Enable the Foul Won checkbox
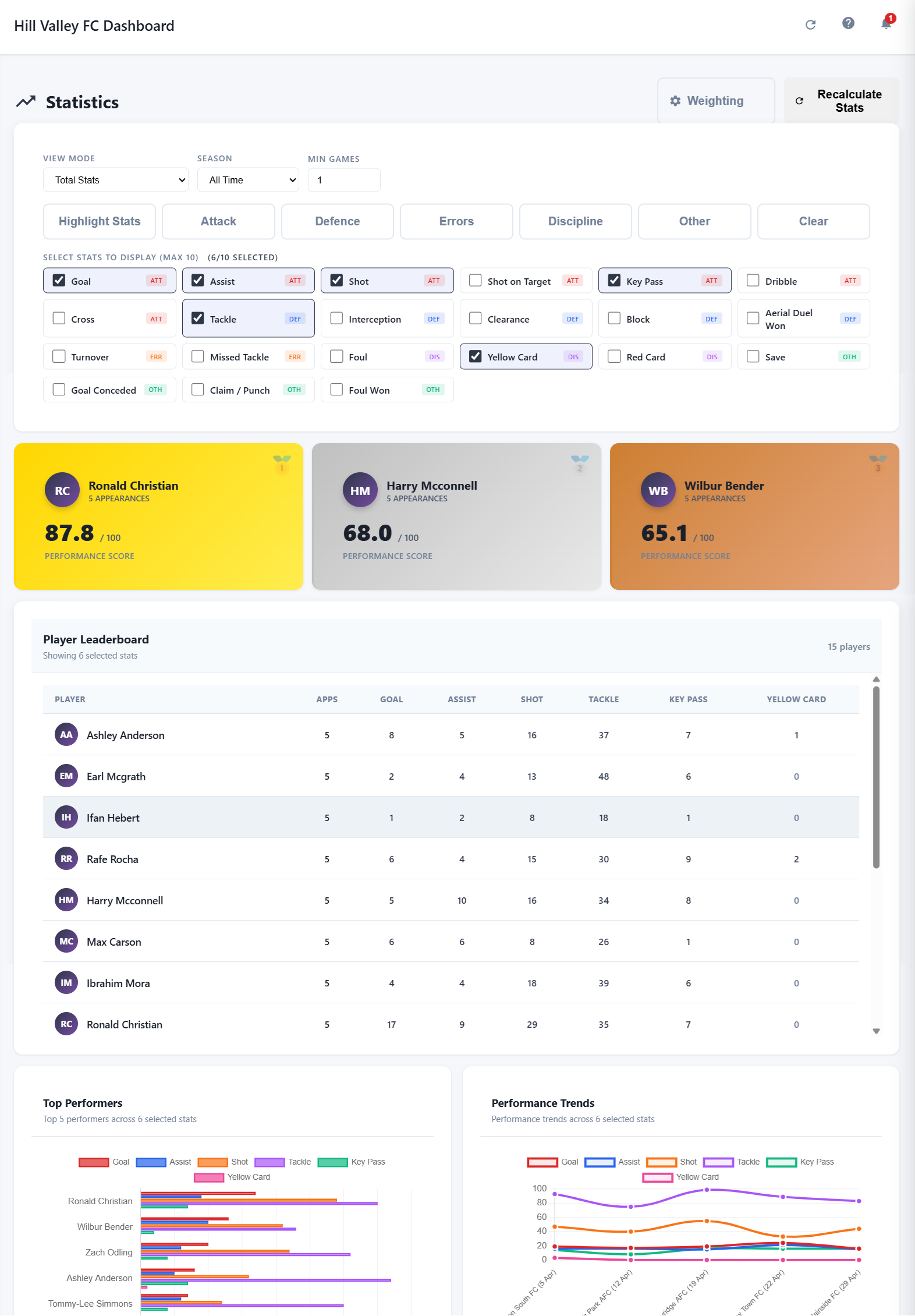Viewport: 915px width, 1316px height. [x=336, y=389]
